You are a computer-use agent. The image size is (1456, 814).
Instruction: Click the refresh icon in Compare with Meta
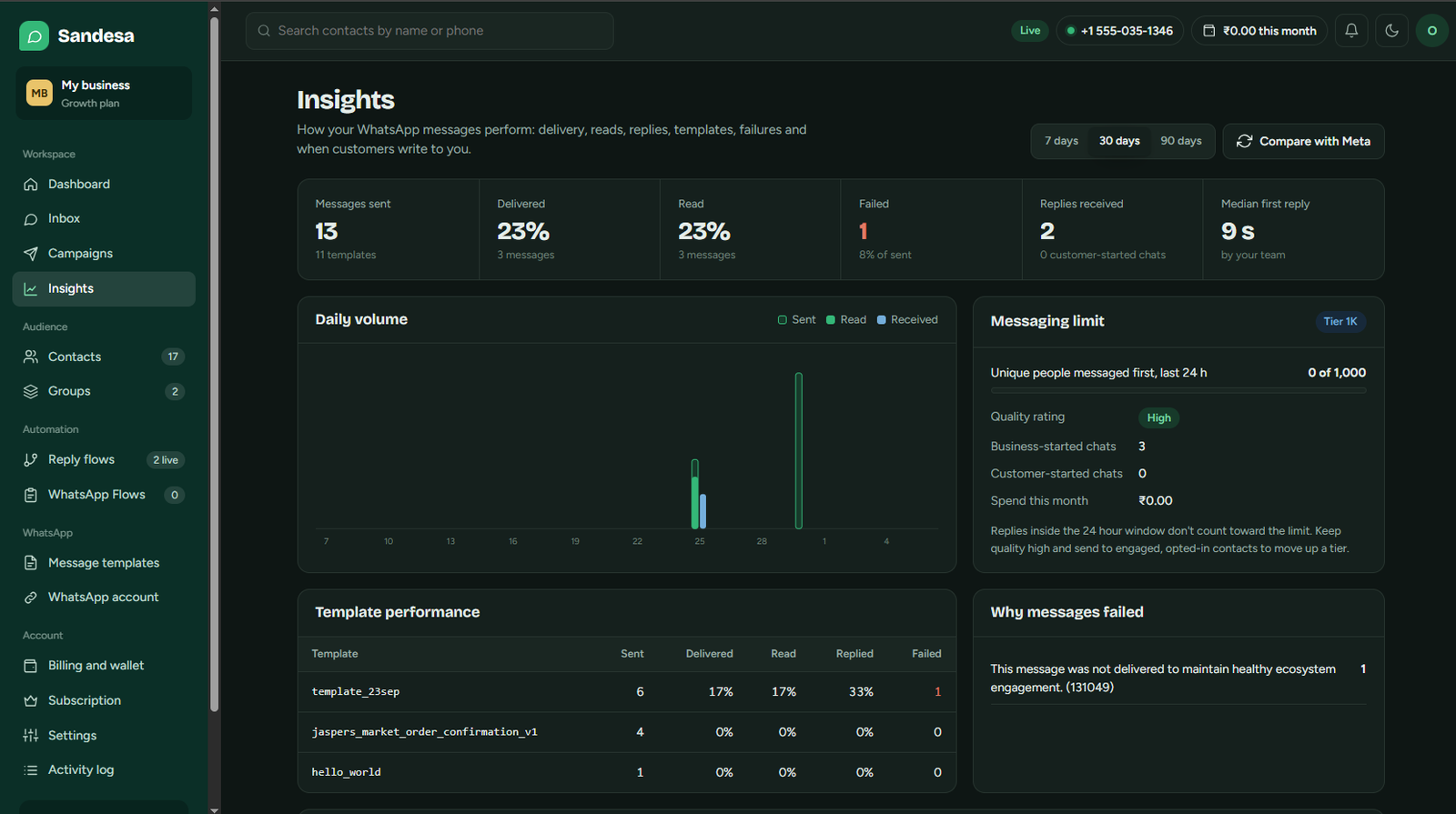[1244, 142]
